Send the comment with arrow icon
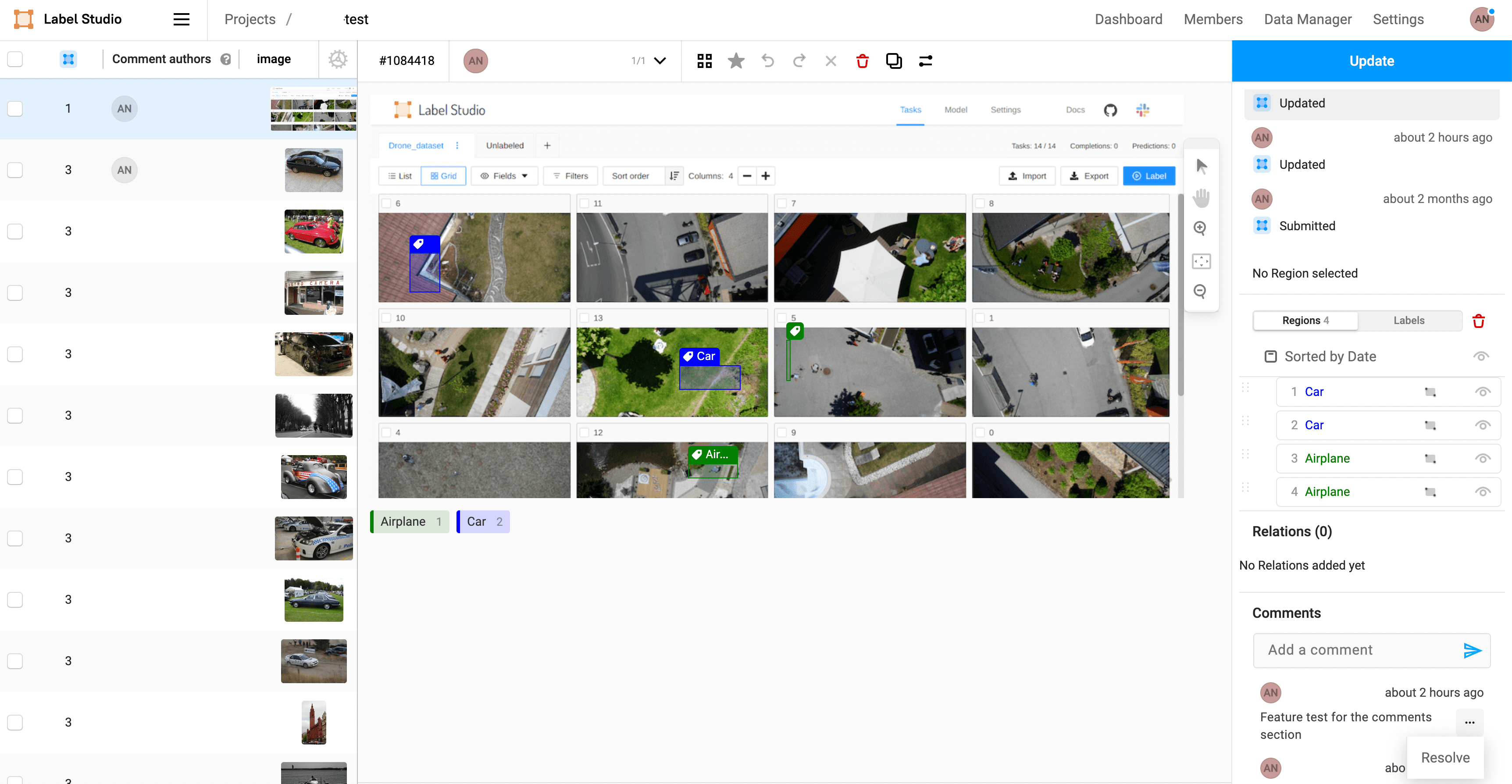 point(1472,650)
